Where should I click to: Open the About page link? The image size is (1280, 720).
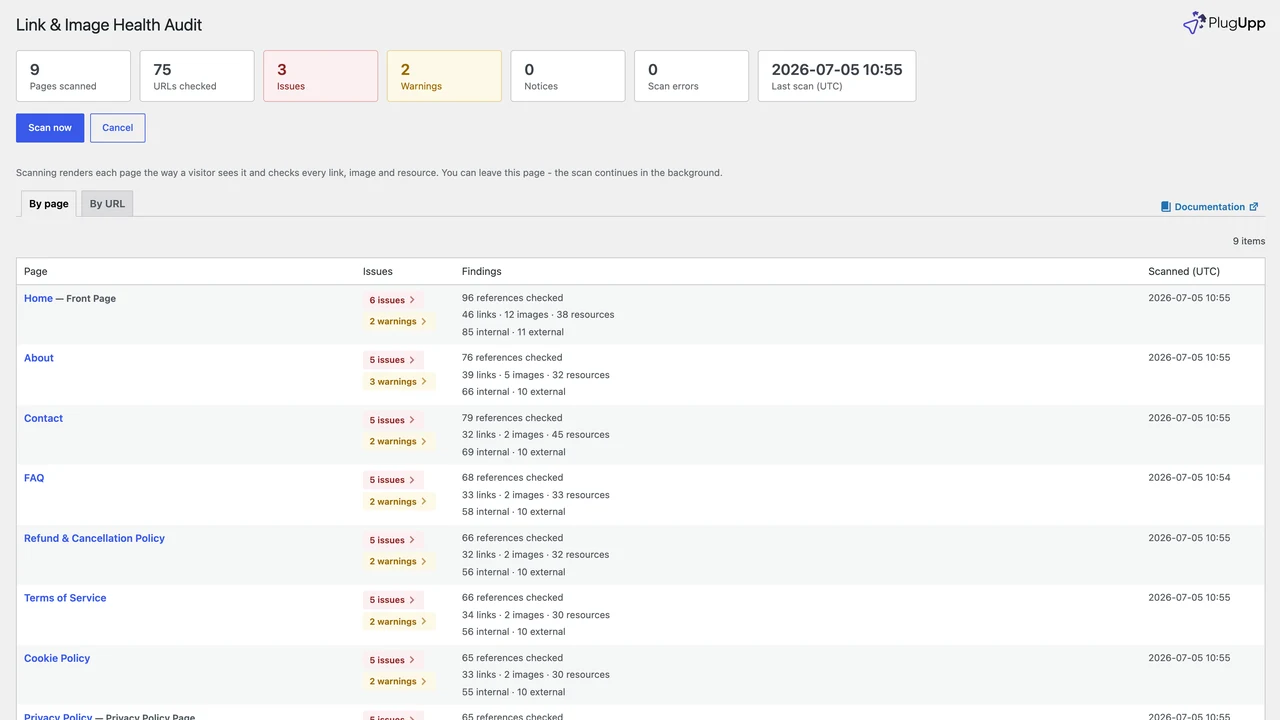[x=39, y=358]
